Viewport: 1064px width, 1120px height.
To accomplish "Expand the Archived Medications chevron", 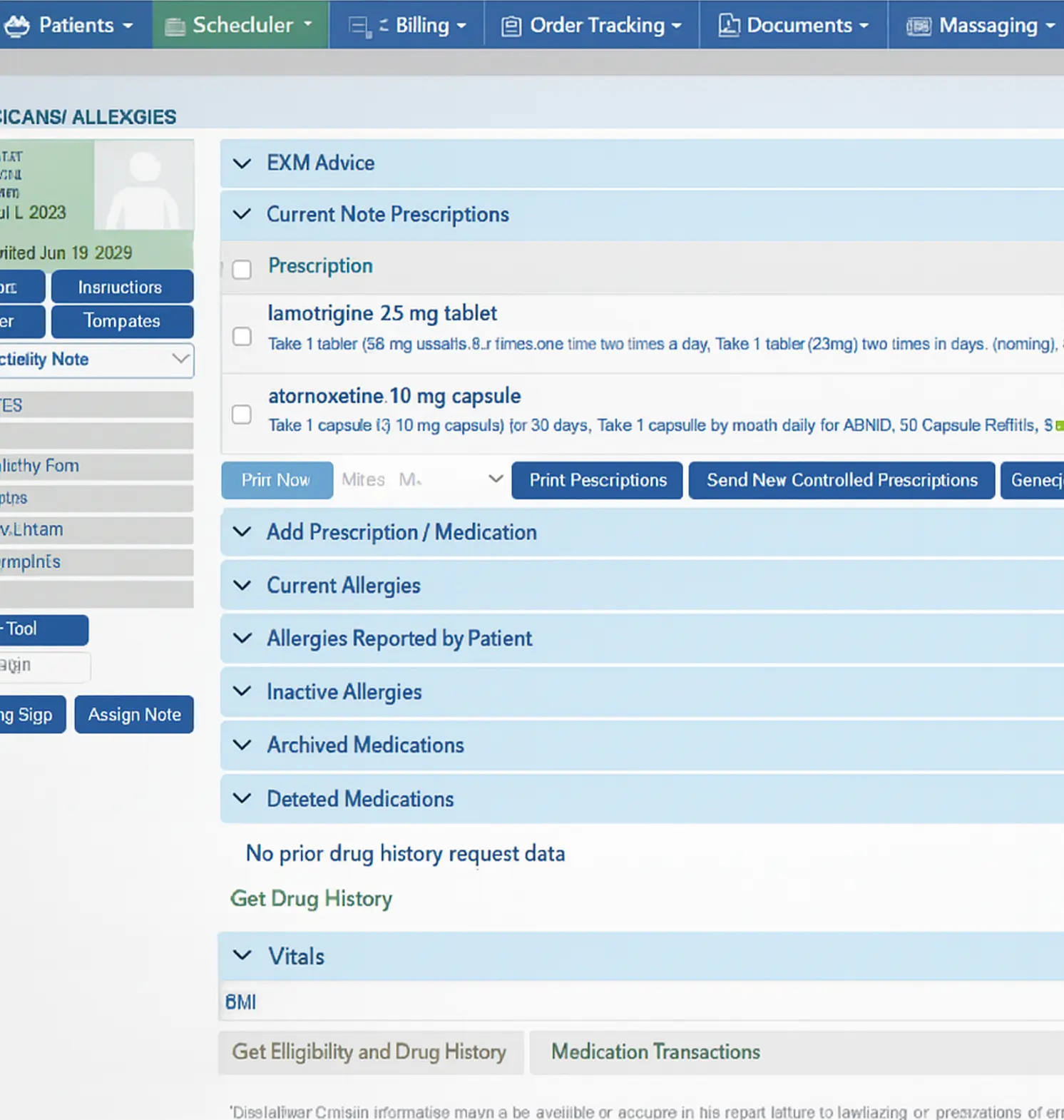I will (242, 745).
